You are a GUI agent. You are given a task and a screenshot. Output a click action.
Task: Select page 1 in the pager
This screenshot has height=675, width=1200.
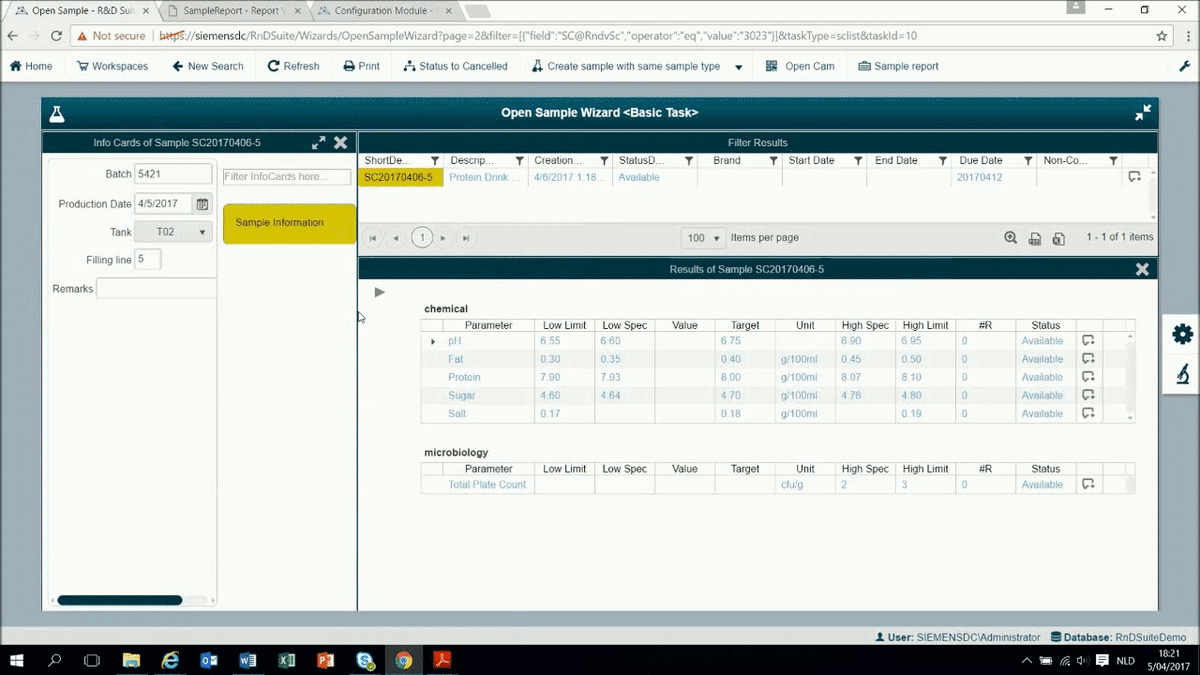[x=422, y=238]
